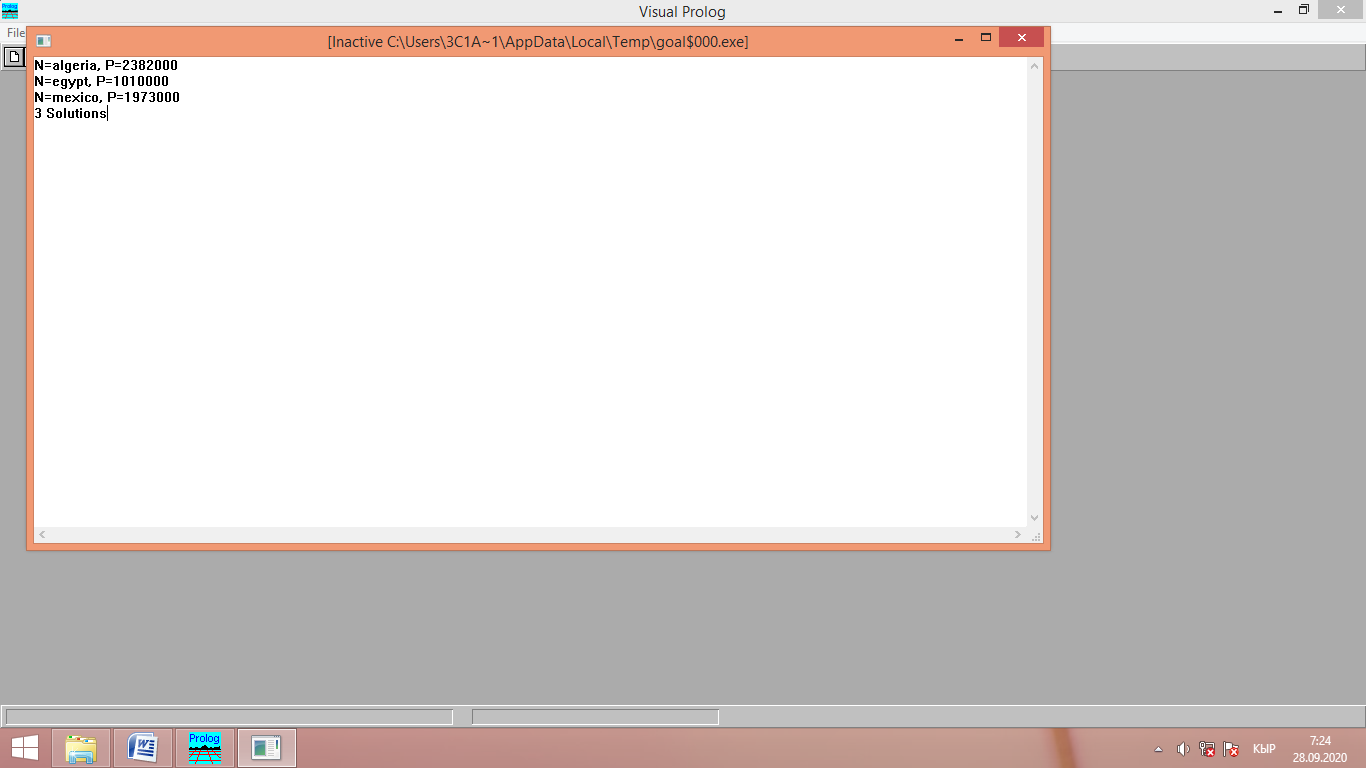Click the New document toolbar icon
This screenshot has height=768, width=1366.
14,56
